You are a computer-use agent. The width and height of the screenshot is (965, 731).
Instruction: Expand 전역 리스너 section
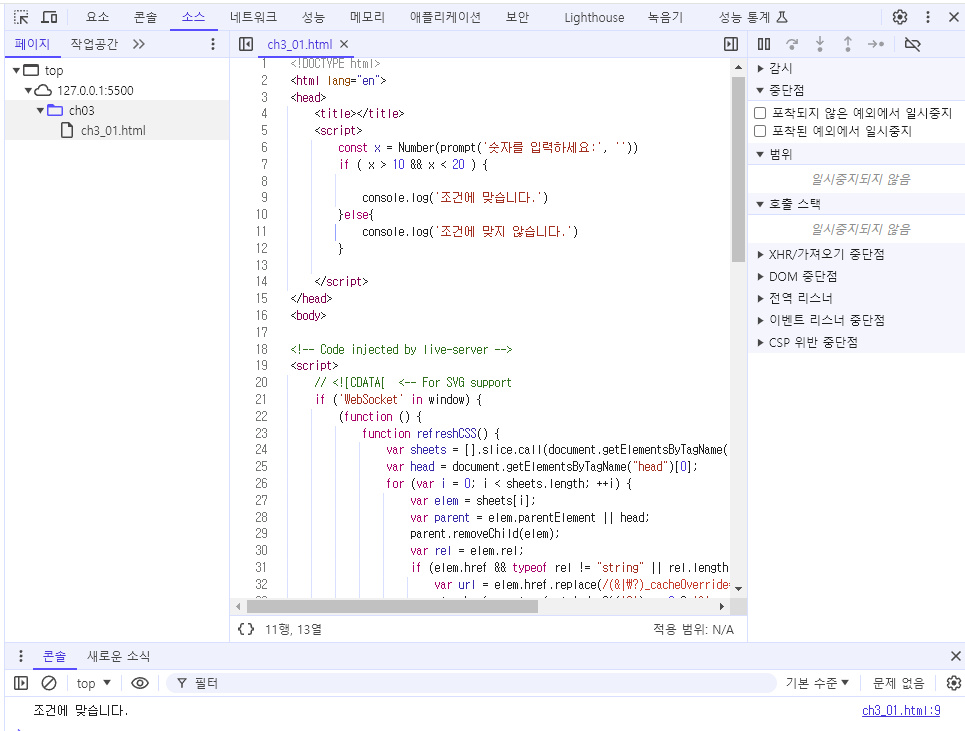tap(761, 298)
